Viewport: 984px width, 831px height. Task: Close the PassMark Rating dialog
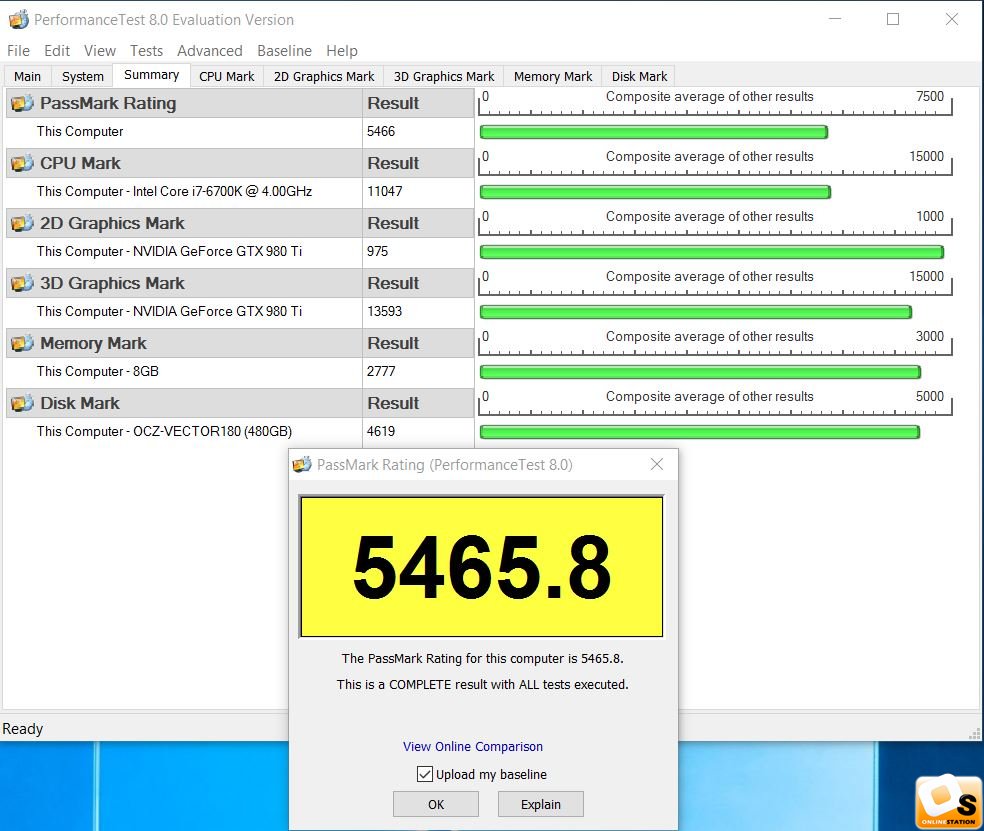657,464
